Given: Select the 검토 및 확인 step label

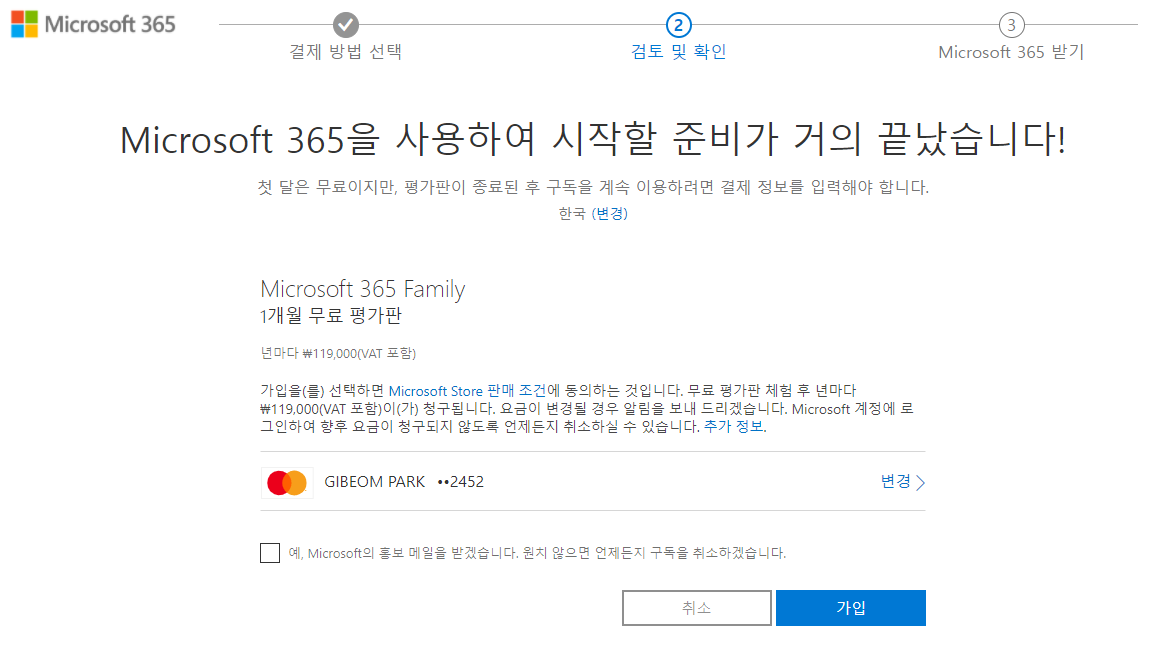Looking at the screenshot, I should pos(678,51).
